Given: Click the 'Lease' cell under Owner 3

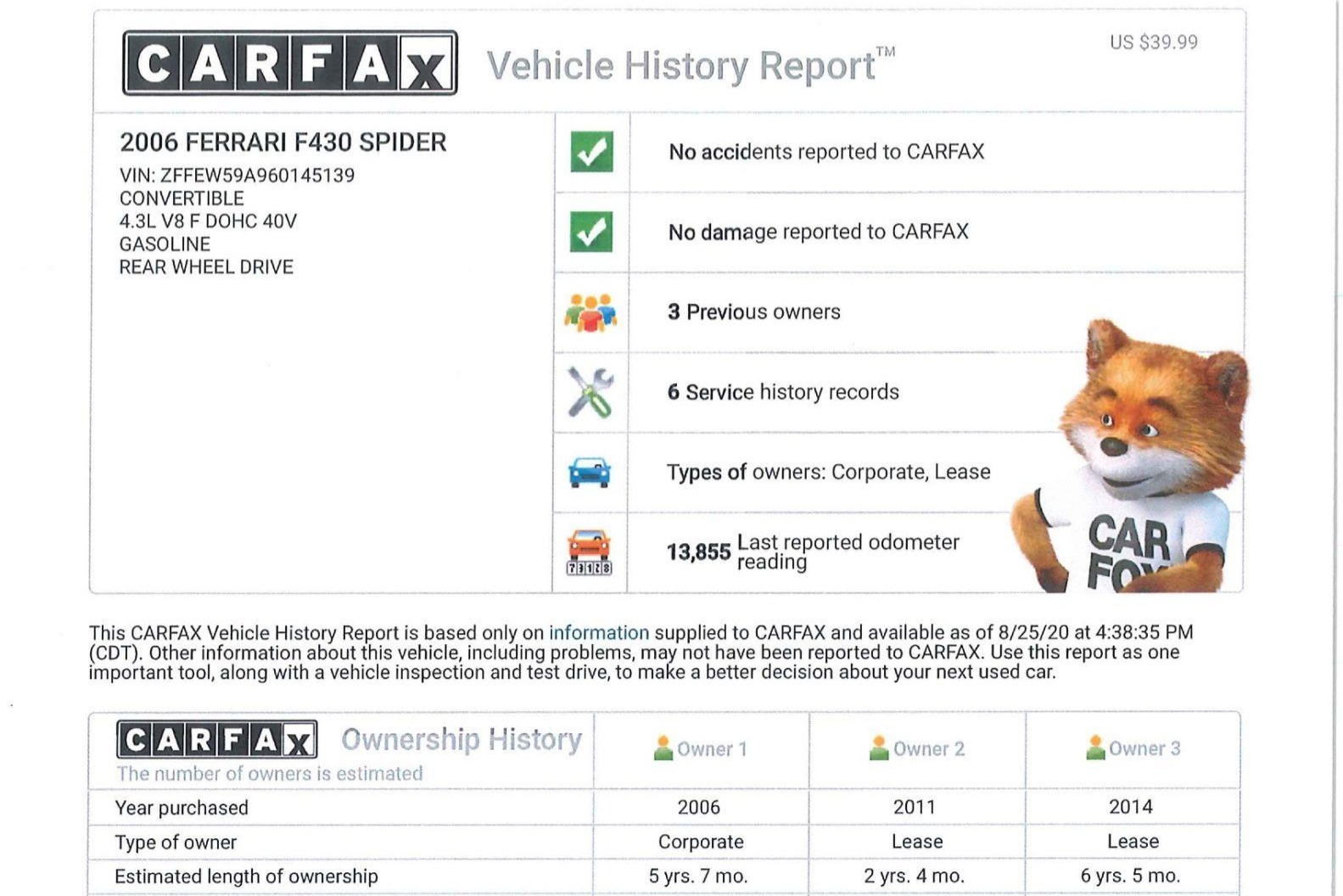Looking at the screenshot, I should click(x=1133, y=842).
